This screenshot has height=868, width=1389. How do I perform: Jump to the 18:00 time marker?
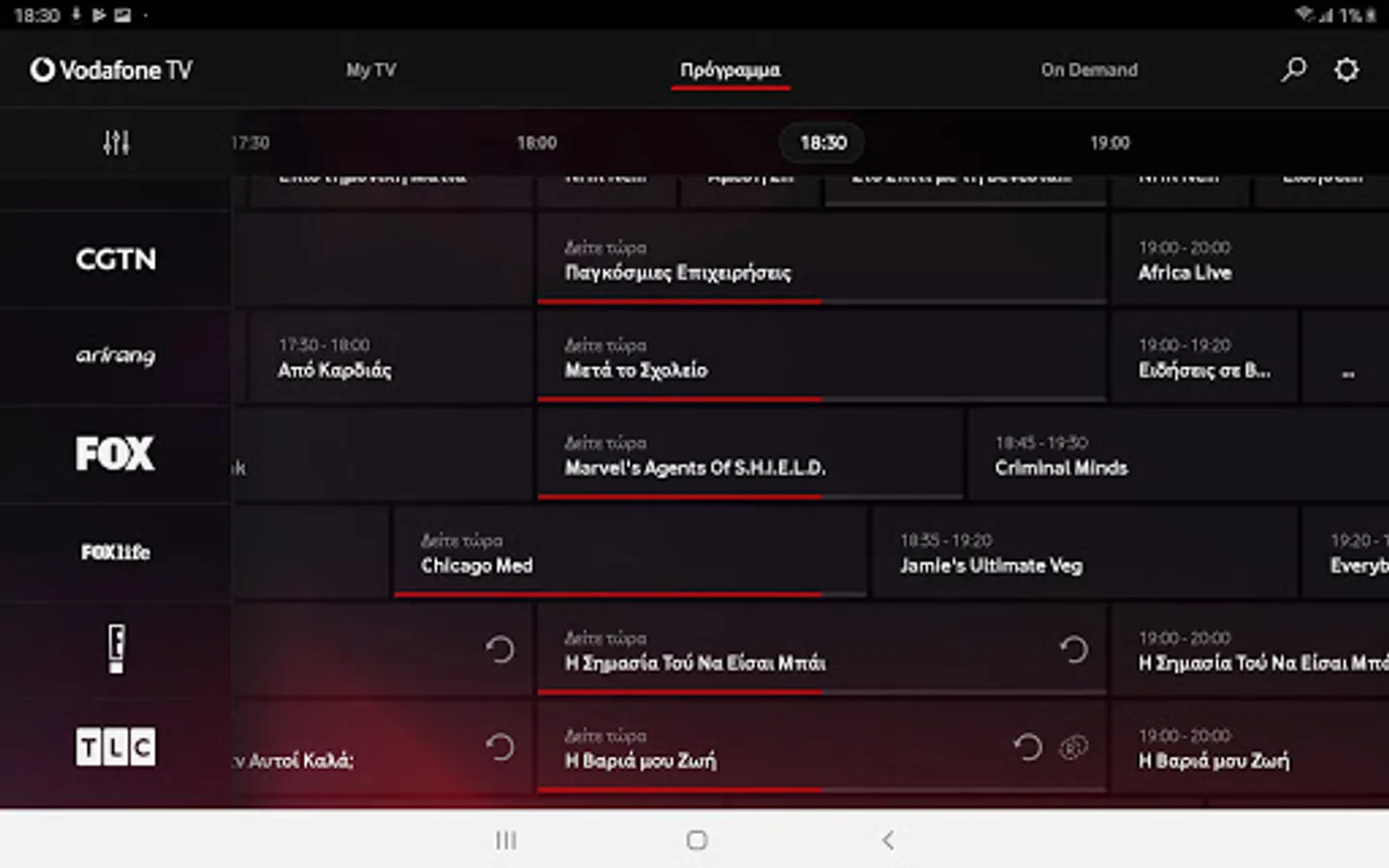[536, 143]
